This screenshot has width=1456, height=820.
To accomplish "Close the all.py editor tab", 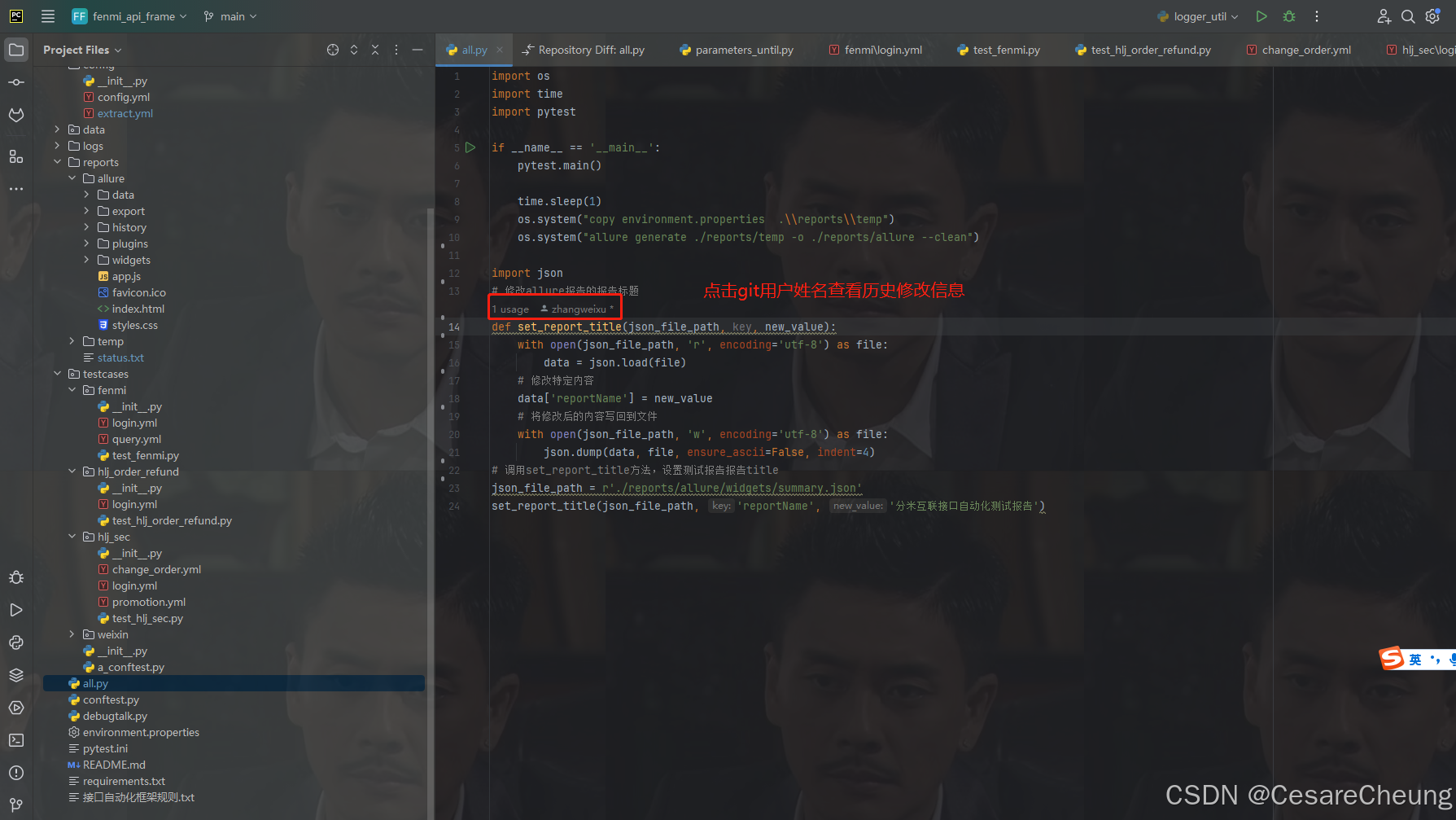I will pyautogui.click(x=500, y=50).
